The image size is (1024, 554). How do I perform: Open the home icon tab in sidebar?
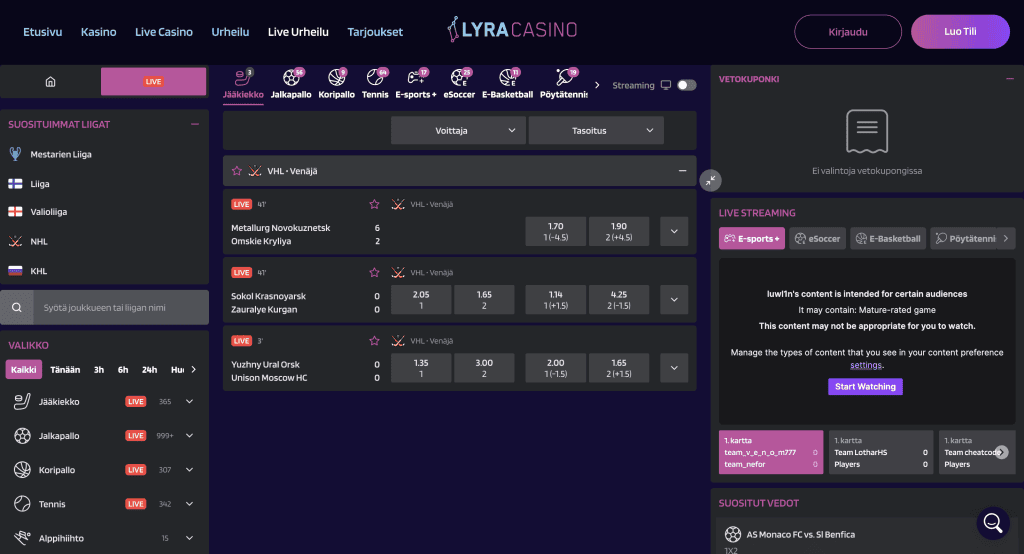point(50,82)
